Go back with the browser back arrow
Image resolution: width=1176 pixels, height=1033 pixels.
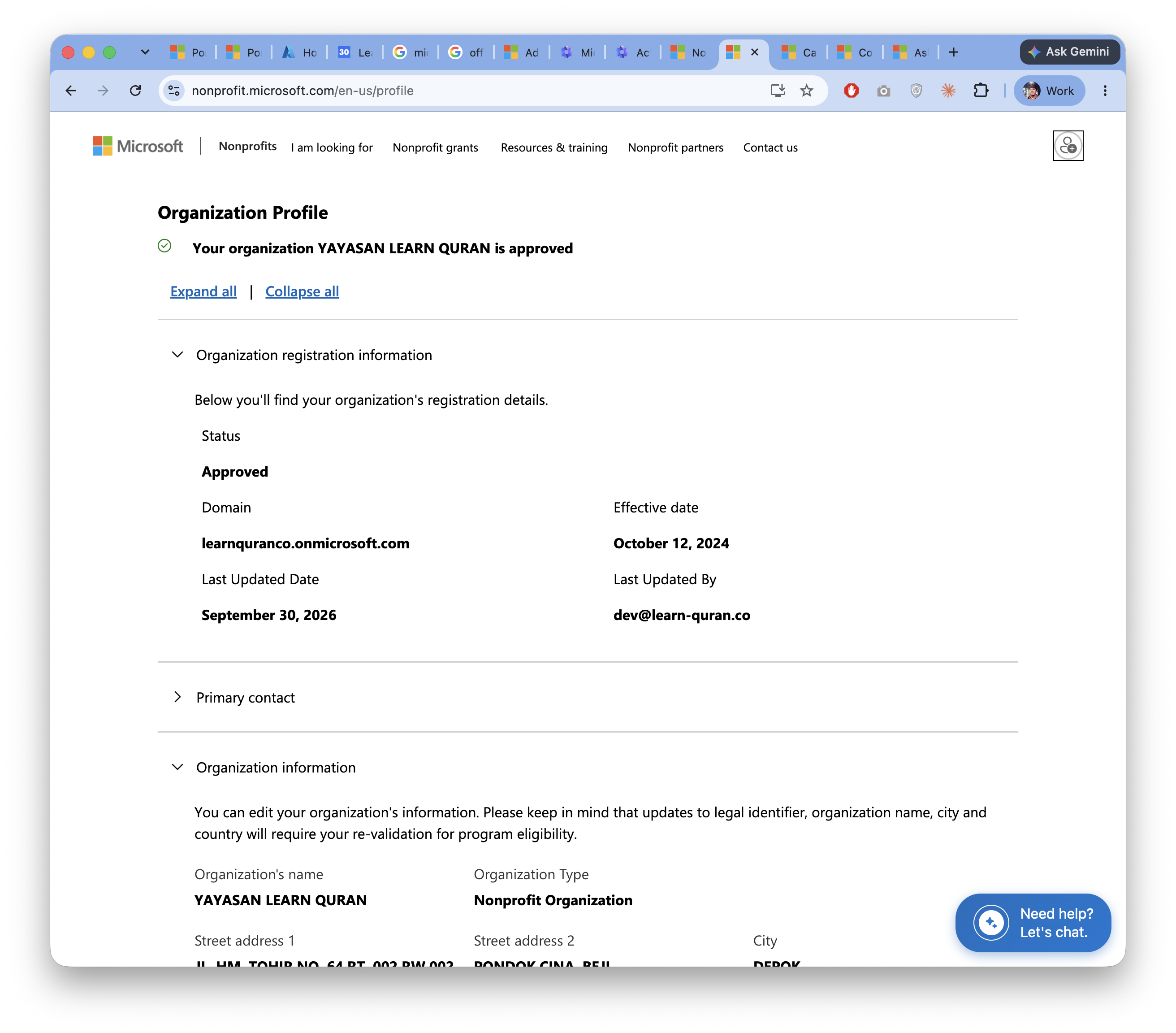(71, 91)
